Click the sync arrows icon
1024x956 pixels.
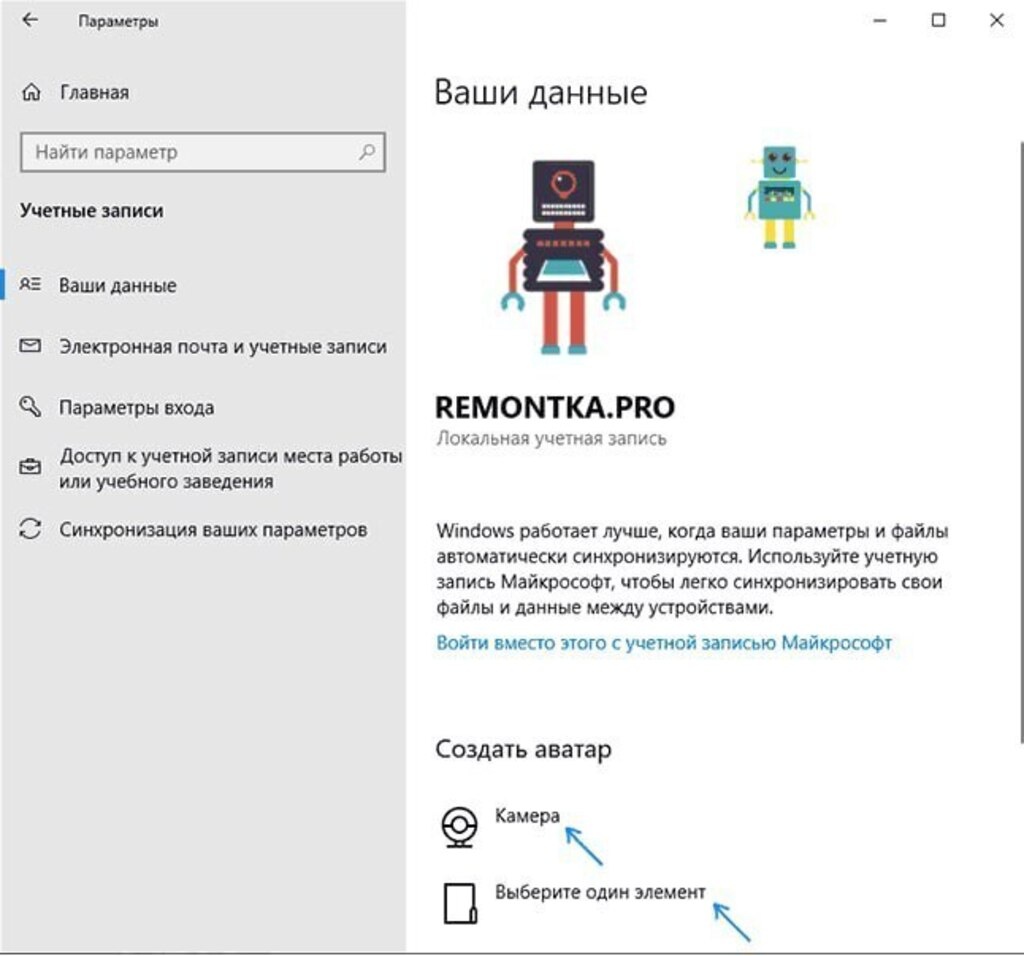(30, 528)
